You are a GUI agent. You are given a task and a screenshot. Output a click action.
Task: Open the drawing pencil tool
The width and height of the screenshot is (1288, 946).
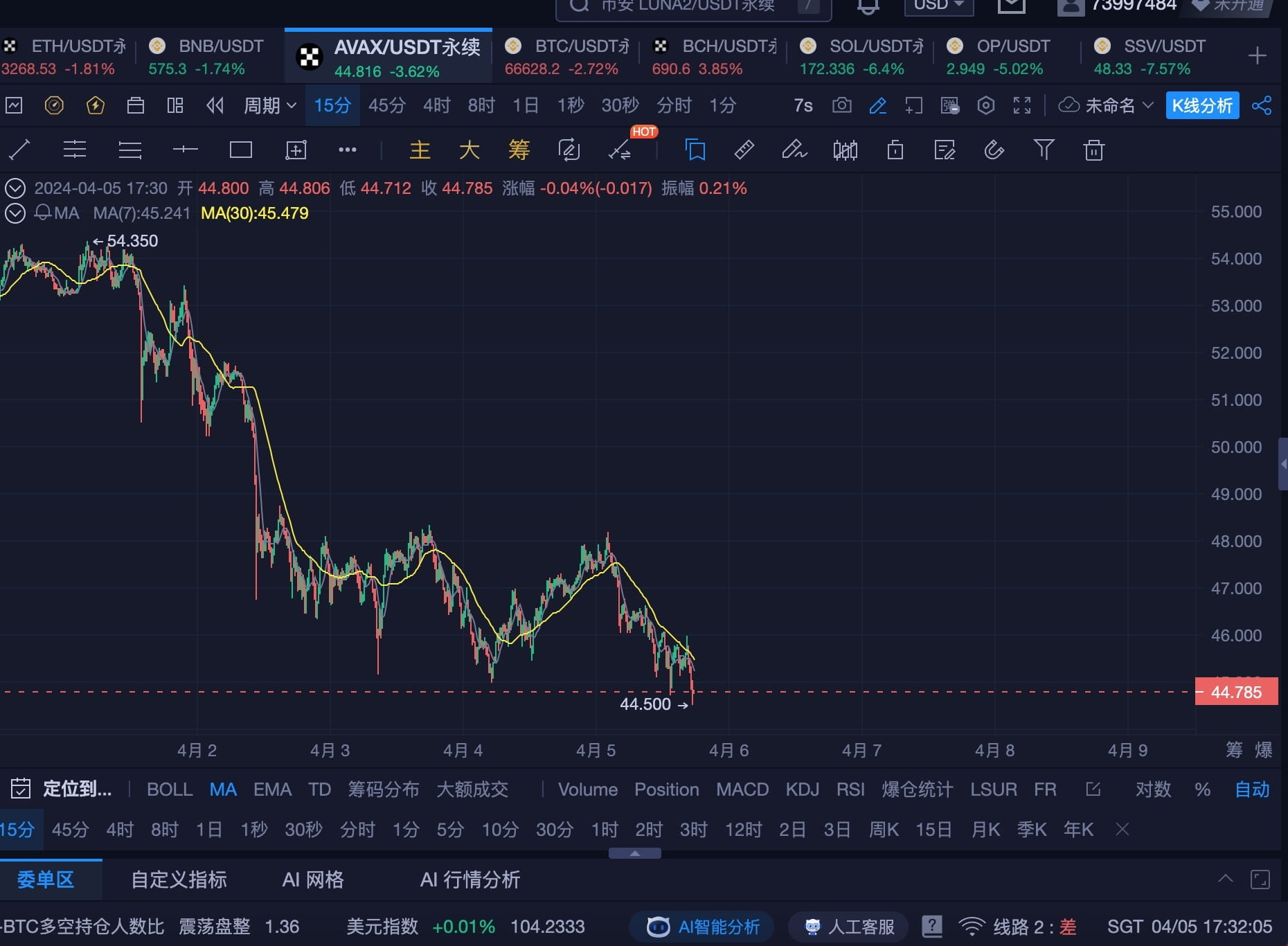877,105
